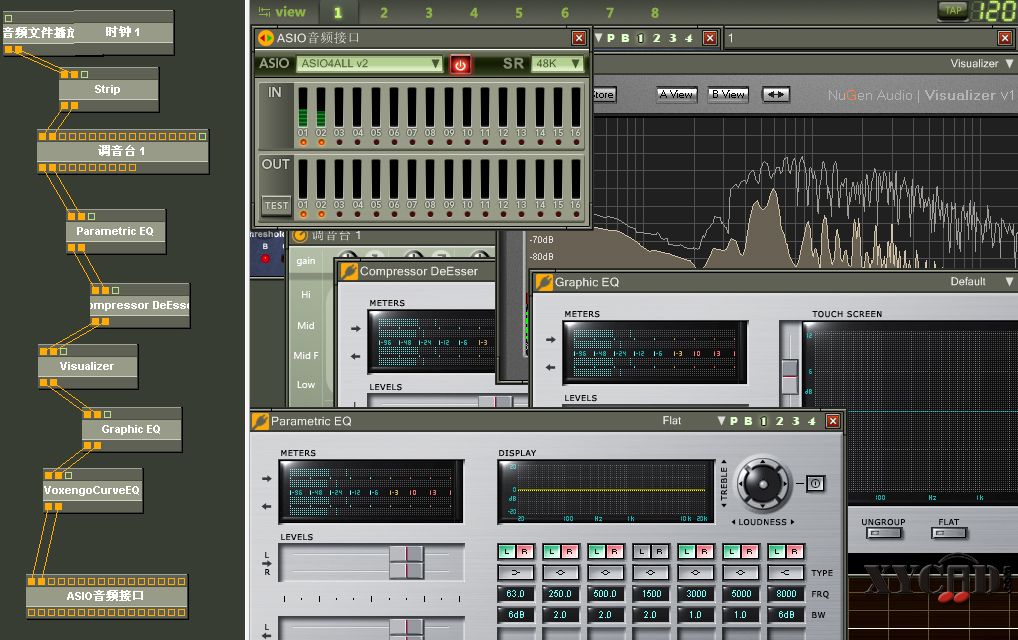This screenshot has height=640, width=1018.
Task: Click the FLAT switch in Graphic EQ
Action: tap(949, 534)
